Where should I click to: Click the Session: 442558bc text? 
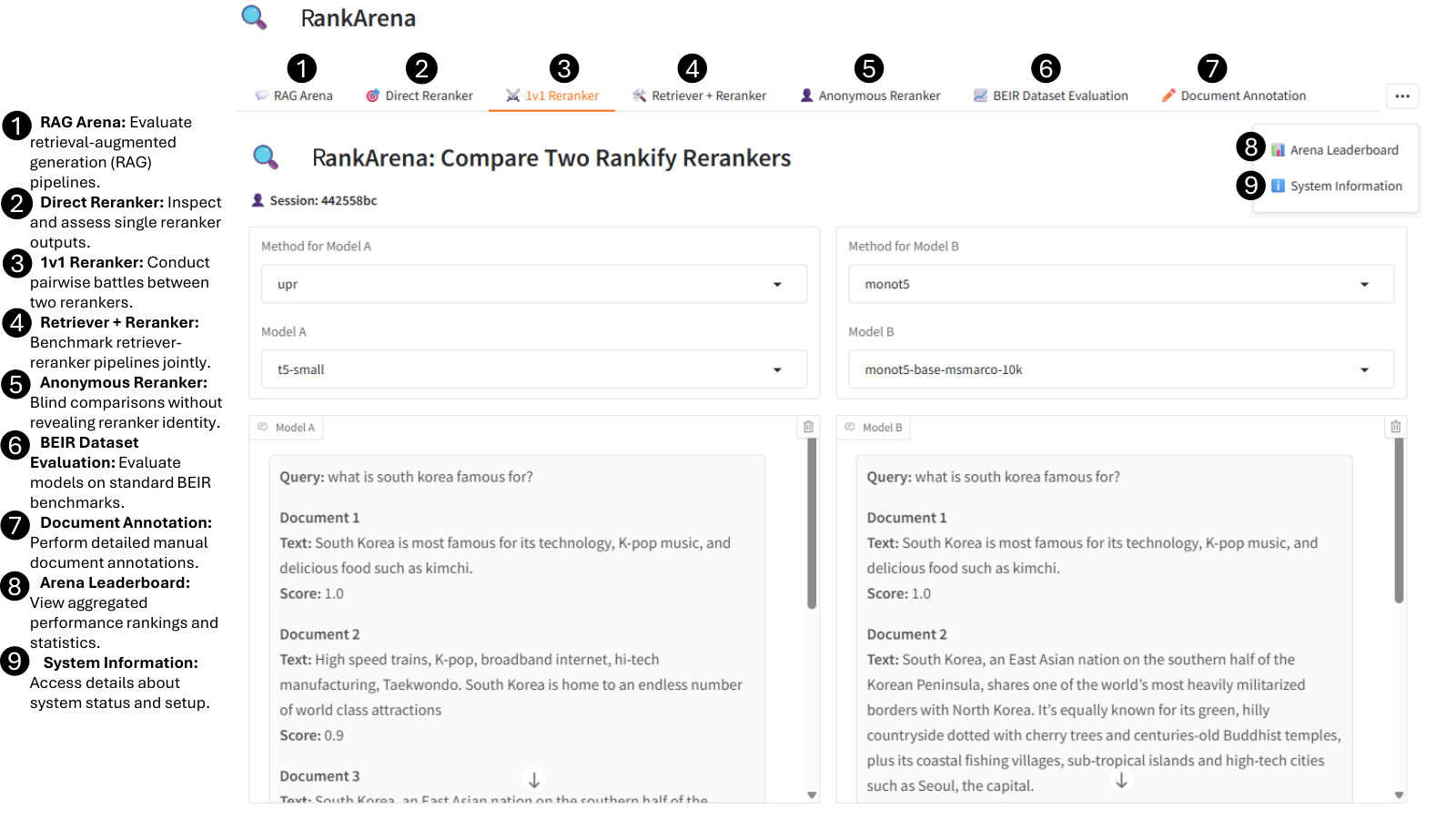click(323, 200)
